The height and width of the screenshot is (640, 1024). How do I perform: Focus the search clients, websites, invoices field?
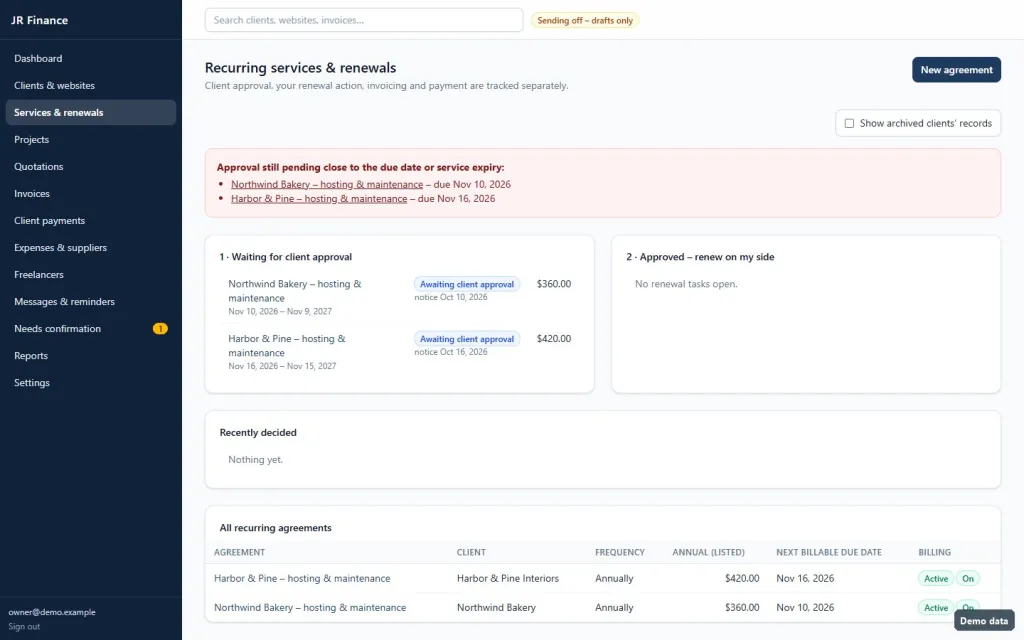(364, 20)
